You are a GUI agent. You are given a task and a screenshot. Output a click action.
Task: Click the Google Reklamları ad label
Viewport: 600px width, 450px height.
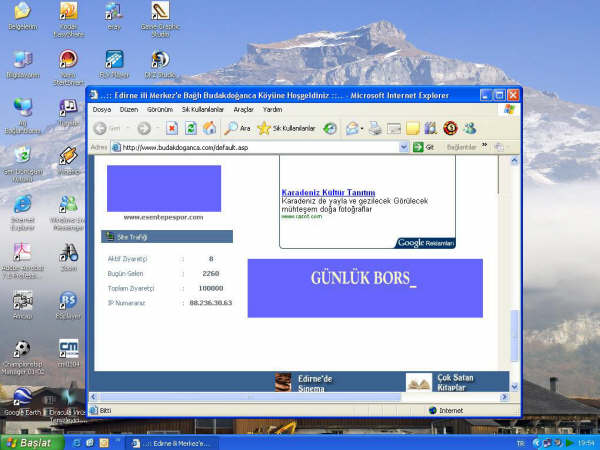(x=425, y=243)
